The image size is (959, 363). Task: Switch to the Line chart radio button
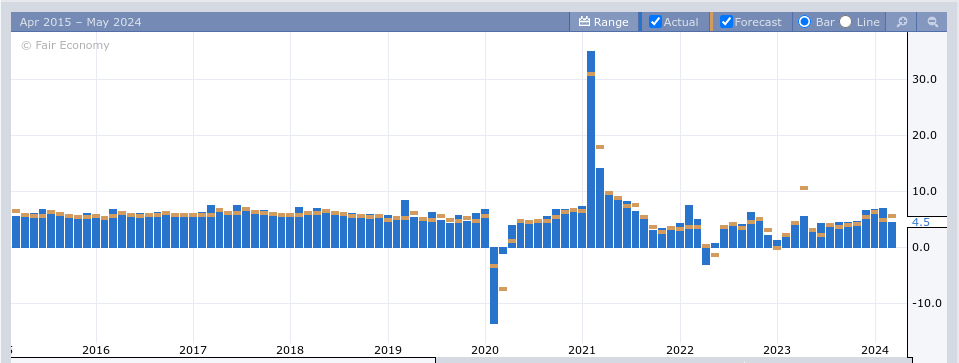[x=845, y=22]
